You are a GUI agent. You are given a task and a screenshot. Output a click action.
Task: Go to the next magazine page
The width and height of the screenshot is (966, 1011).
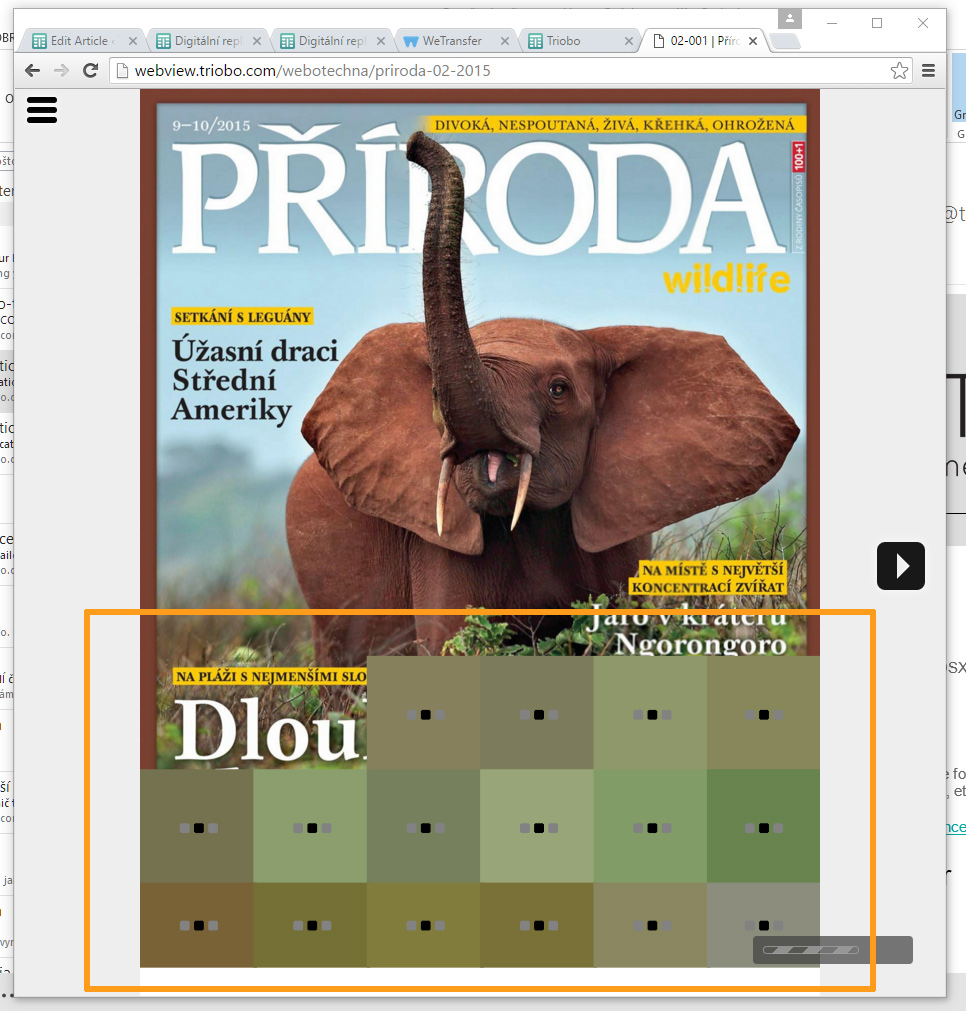coord(901,566)
